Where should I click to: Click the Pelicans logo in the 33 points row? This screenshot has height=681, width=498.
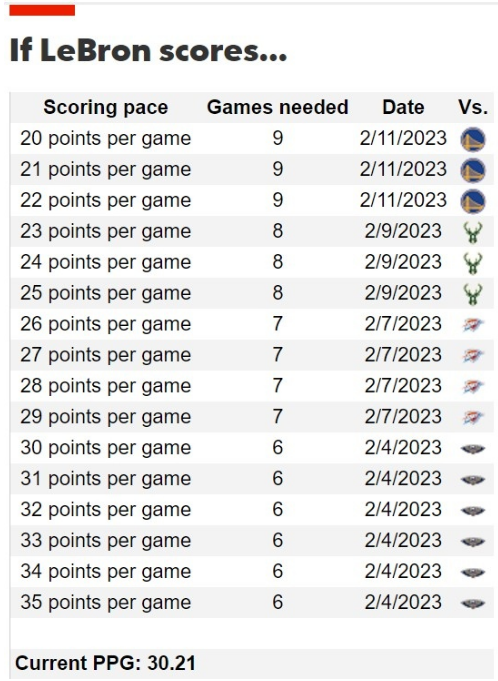[472, 542]
